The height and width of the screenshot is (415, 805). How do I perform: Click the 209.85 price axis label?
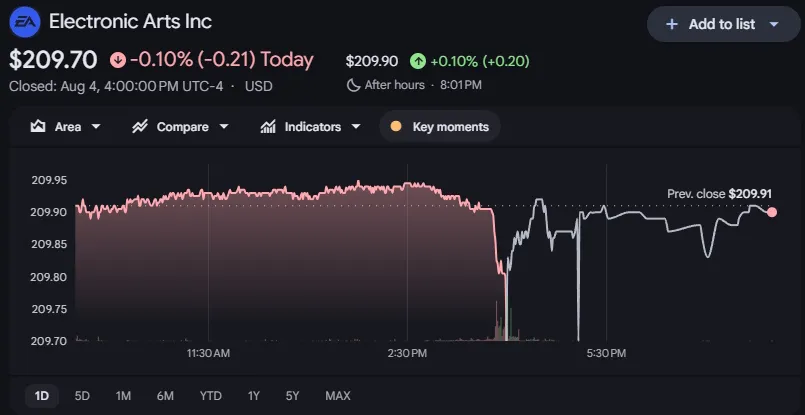pyautogui.click(x=49, y=244)
